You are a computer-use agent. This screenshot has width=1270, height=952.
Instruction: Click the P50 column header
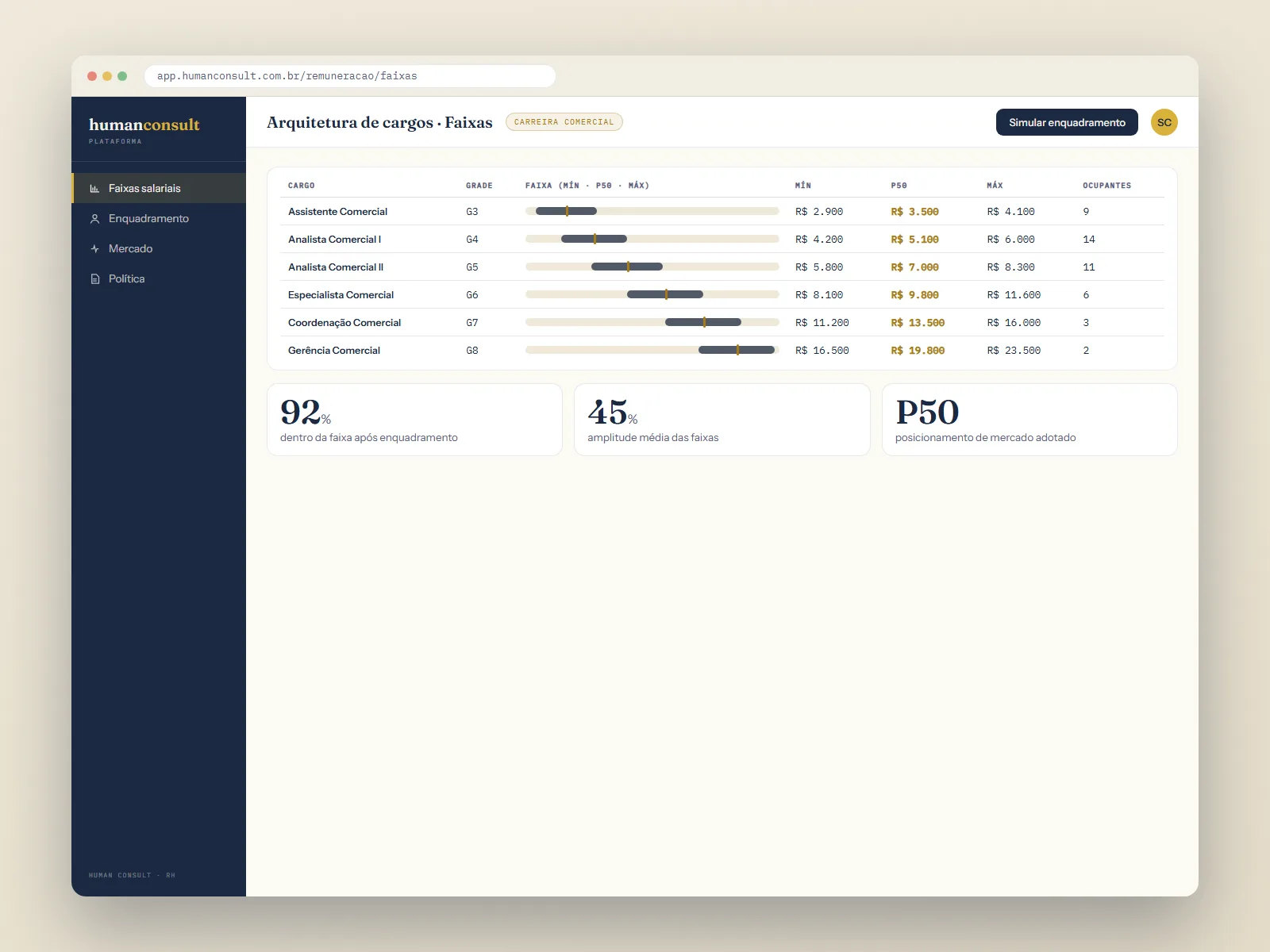pos(899,186)
